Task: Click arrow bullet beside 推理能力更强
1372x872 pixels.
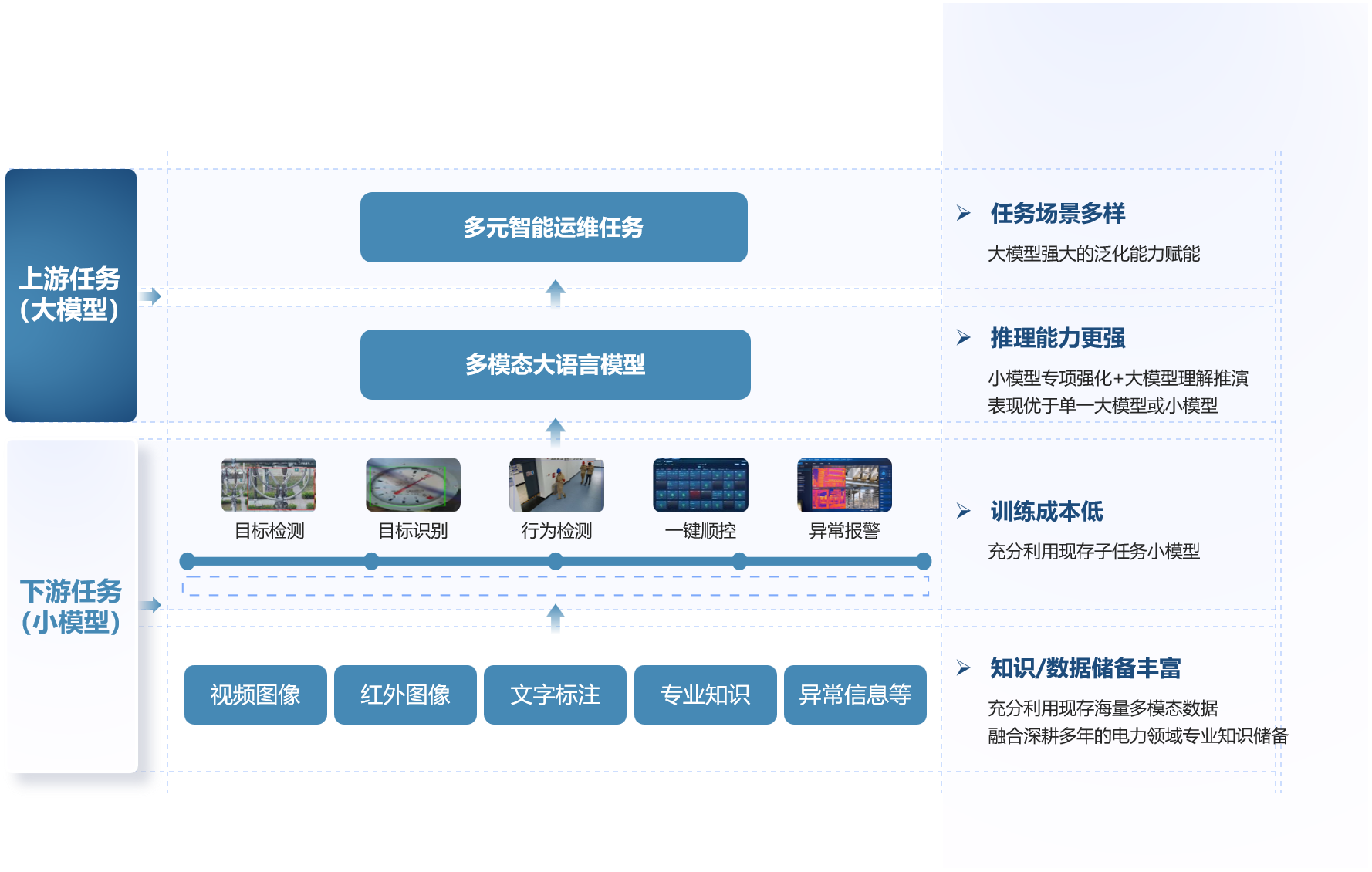Action: 964,337
